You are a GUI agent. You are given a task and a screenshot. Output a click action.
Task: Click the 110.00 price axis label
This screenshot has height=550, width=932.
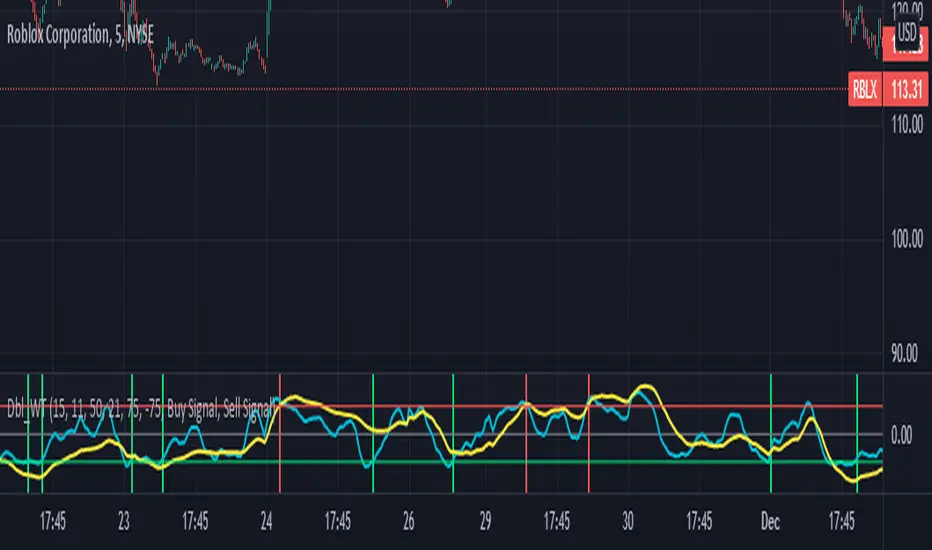pos(907,125)
